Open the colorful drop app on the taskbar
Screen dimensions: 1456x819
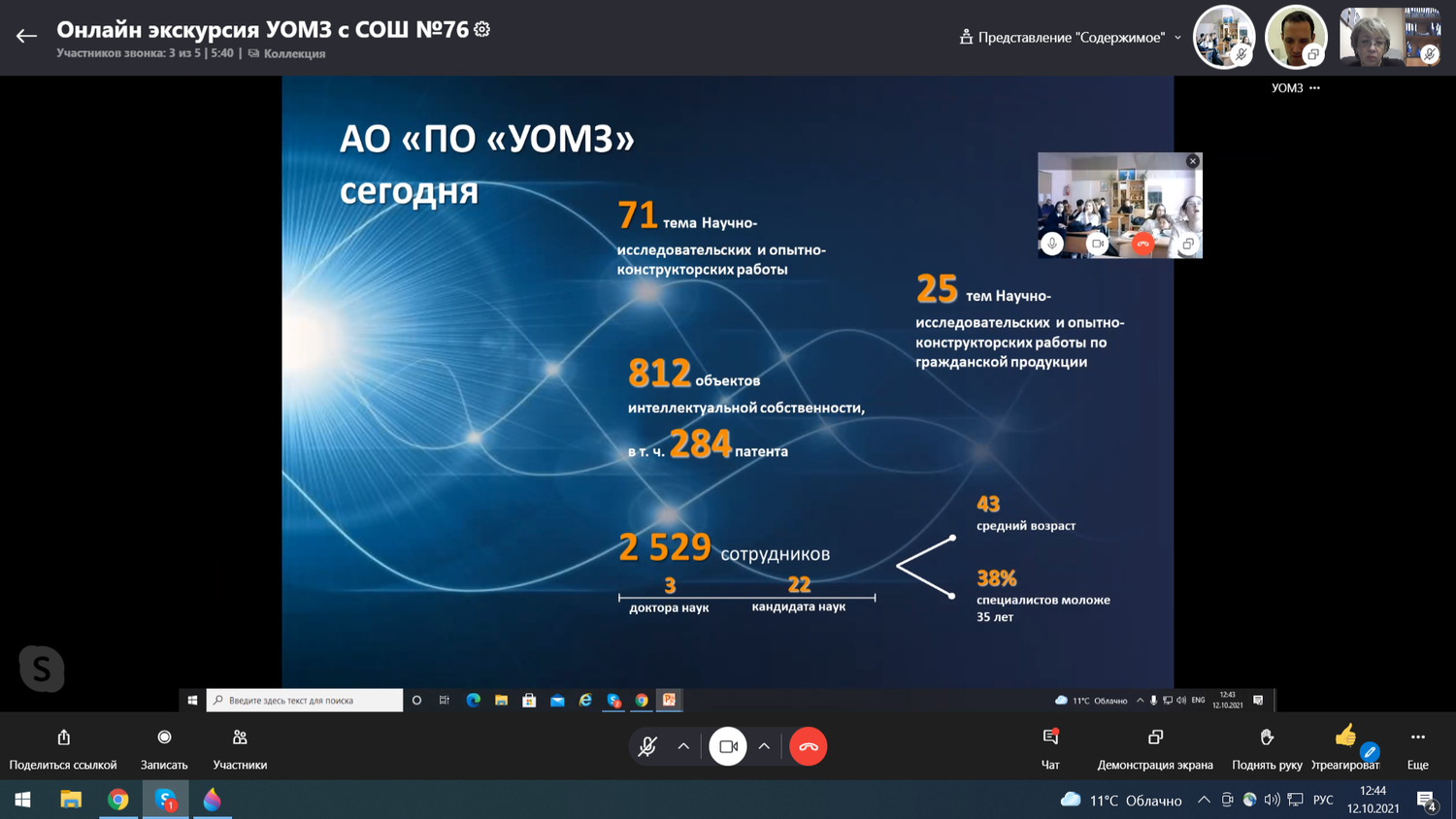click(x=212, y=800)
